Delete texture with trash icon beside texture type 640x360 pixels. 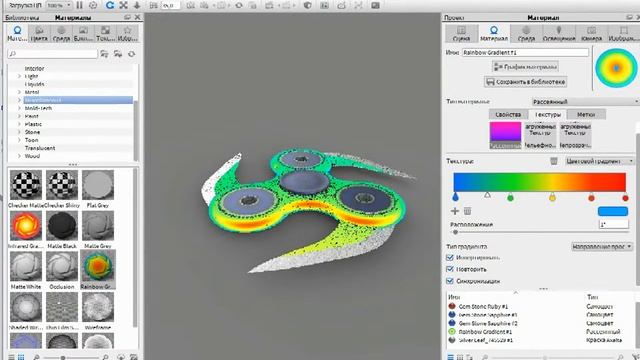(554, 161)
